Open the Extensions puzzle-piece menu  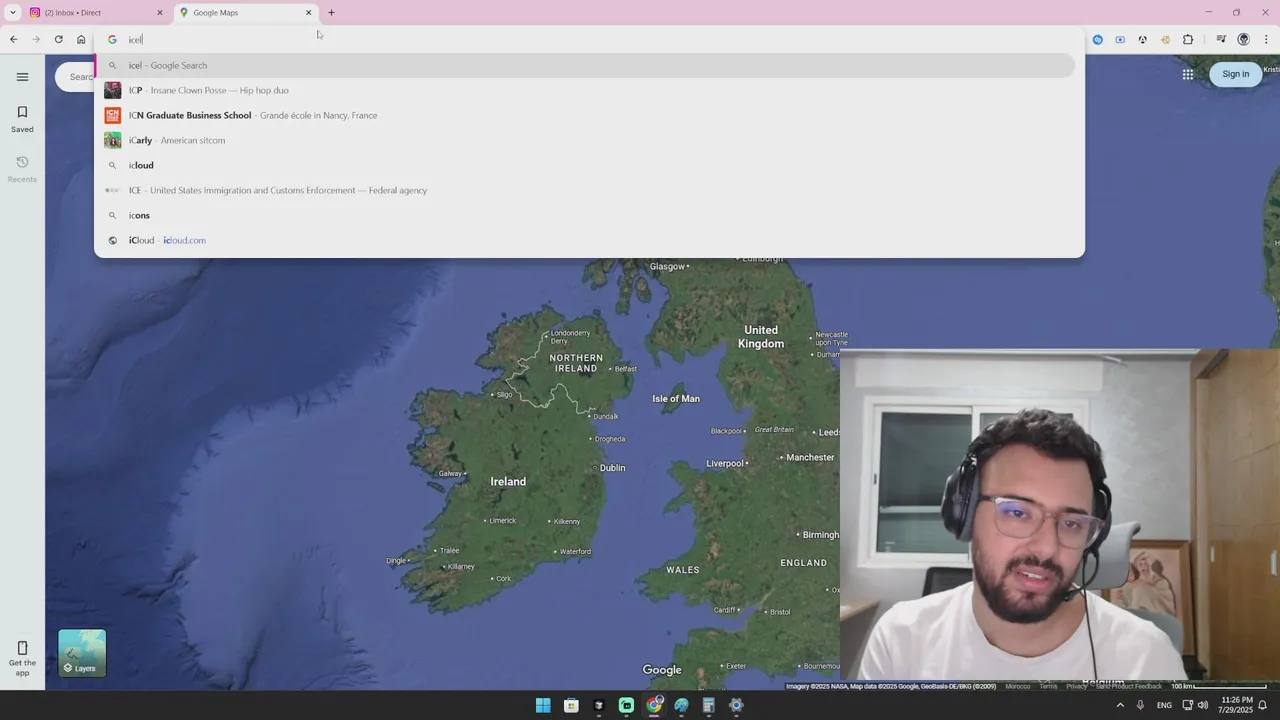point(1188,39)
